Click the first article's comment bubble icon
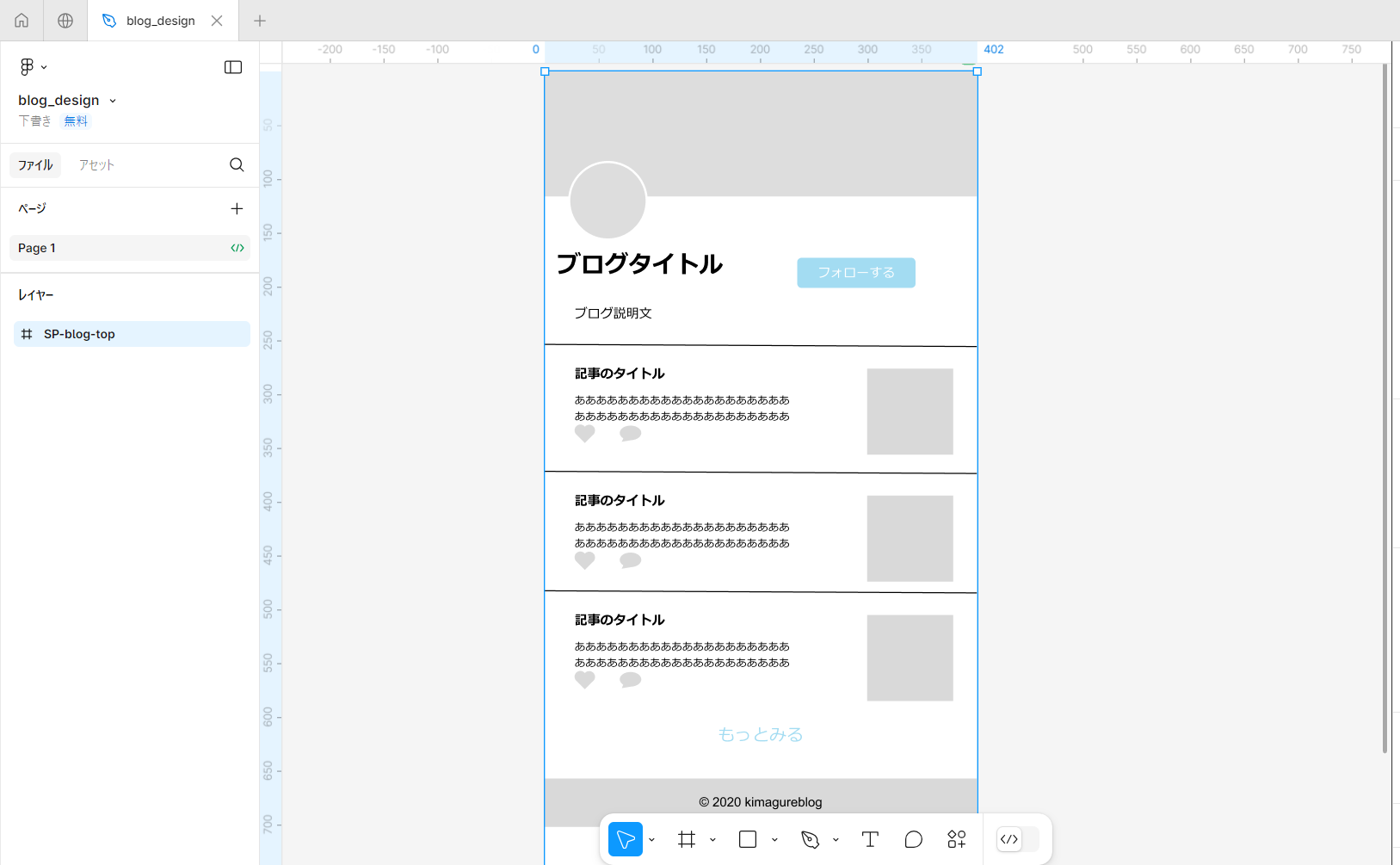 [631, 433]
